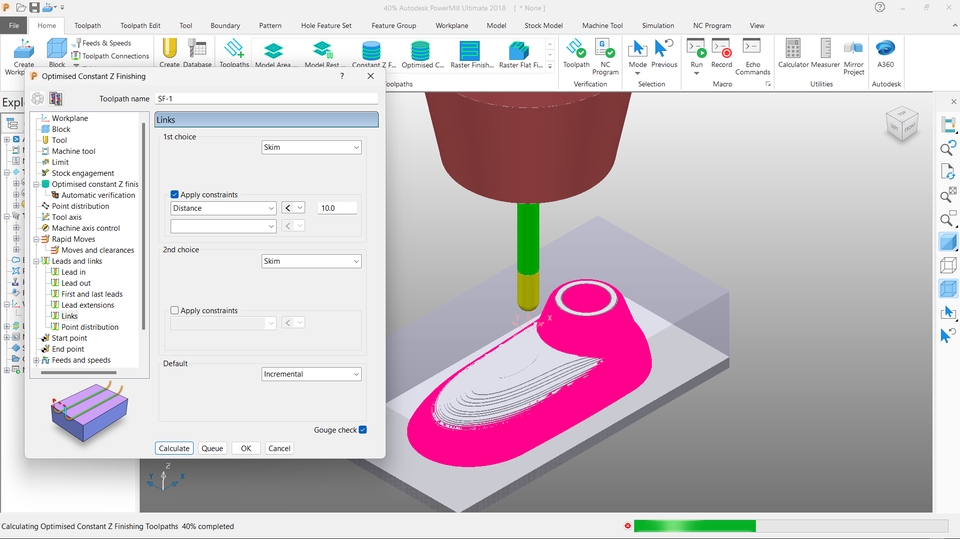Open the A360 icon

tap(885, 53)
